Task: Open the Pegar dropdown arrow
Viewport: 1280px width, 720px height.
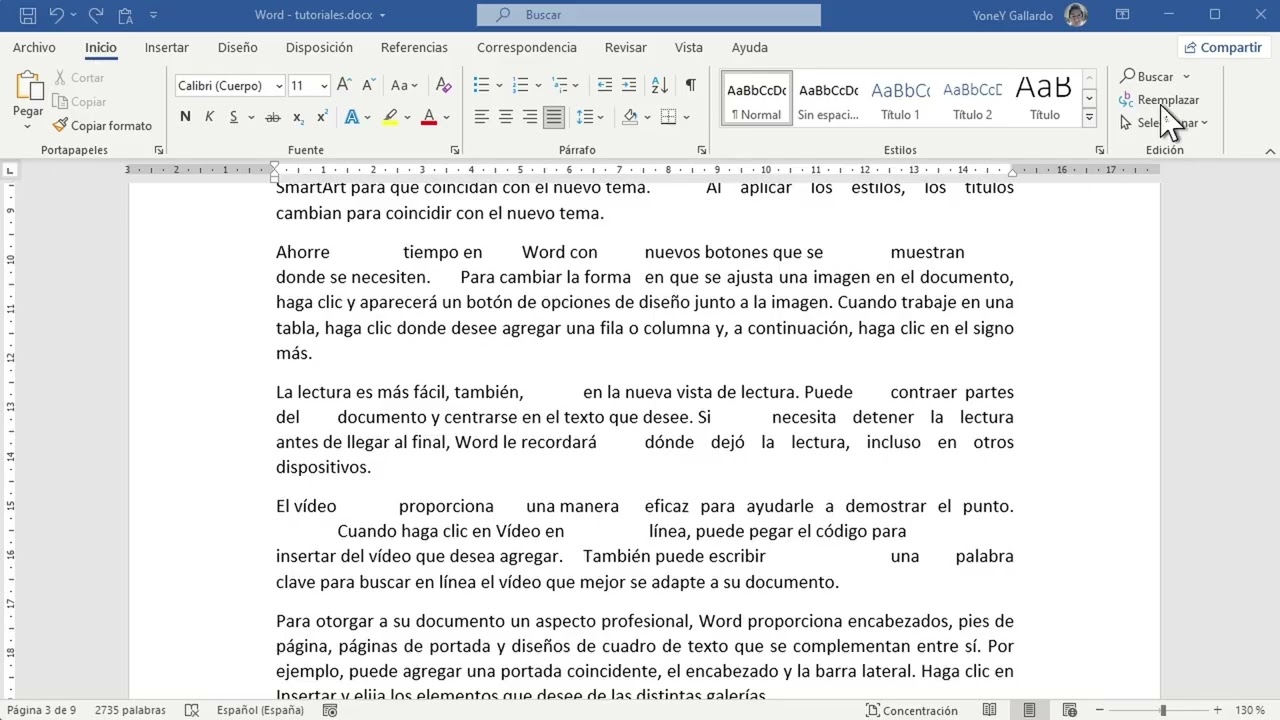Action: 28,126
